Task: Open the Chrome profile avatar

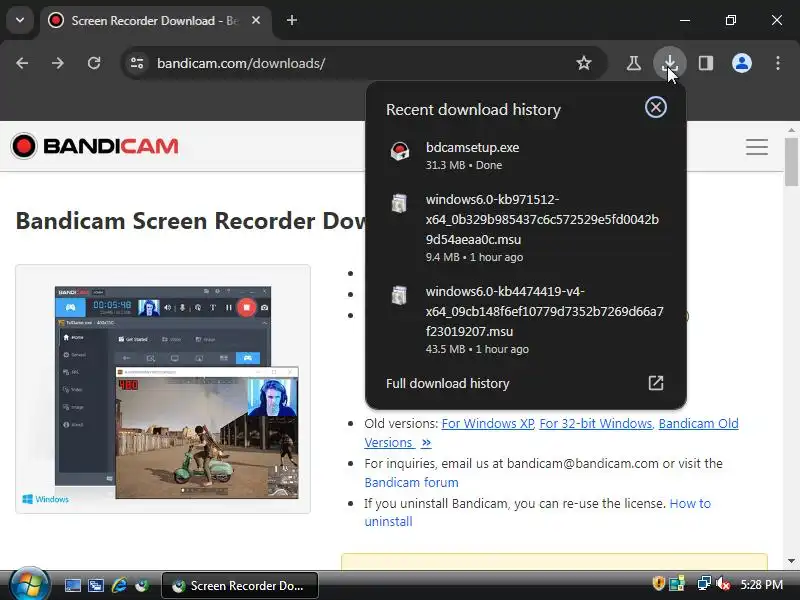Action: 741,63
